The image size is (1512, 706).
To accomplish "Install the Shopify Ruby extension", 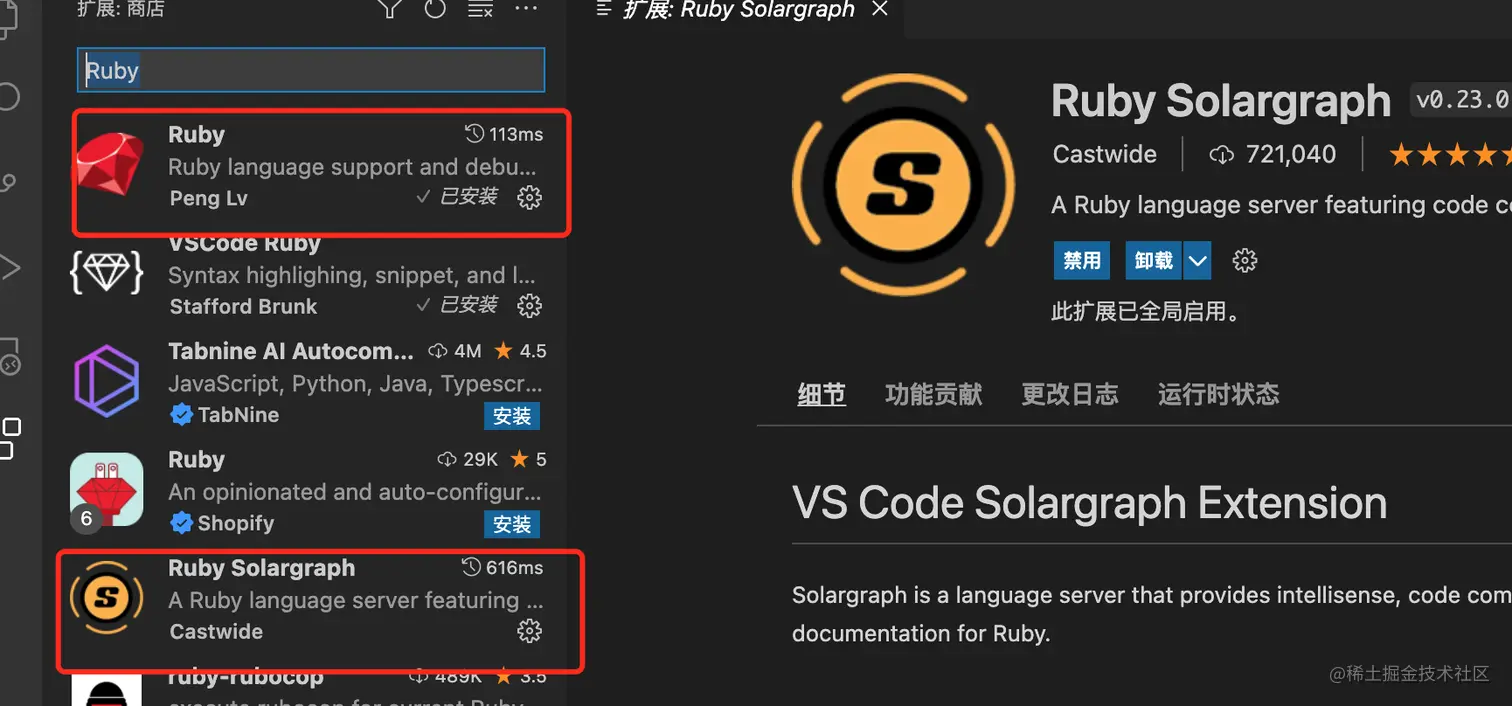I will (x=512, y=524).
